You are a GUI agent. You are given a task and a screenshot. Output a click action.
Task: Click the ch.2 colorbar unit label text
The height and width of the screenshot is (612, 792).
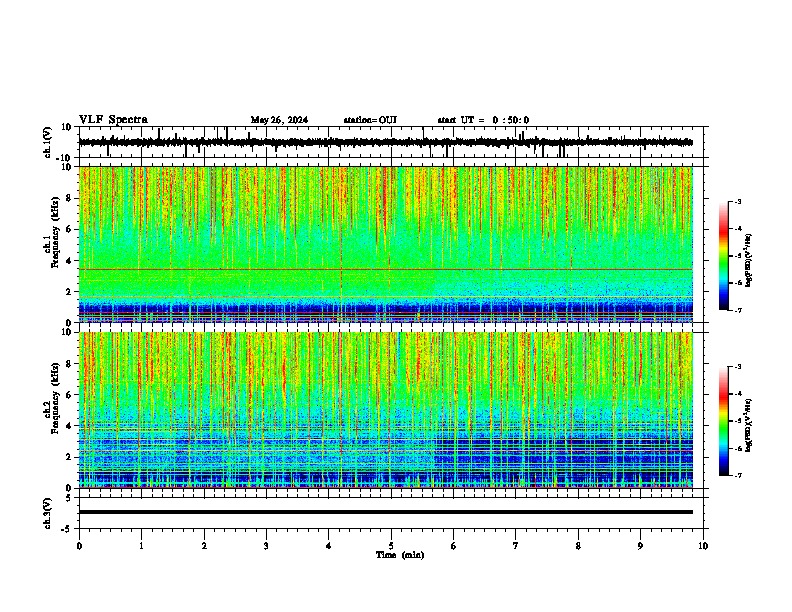click(749, 425)
